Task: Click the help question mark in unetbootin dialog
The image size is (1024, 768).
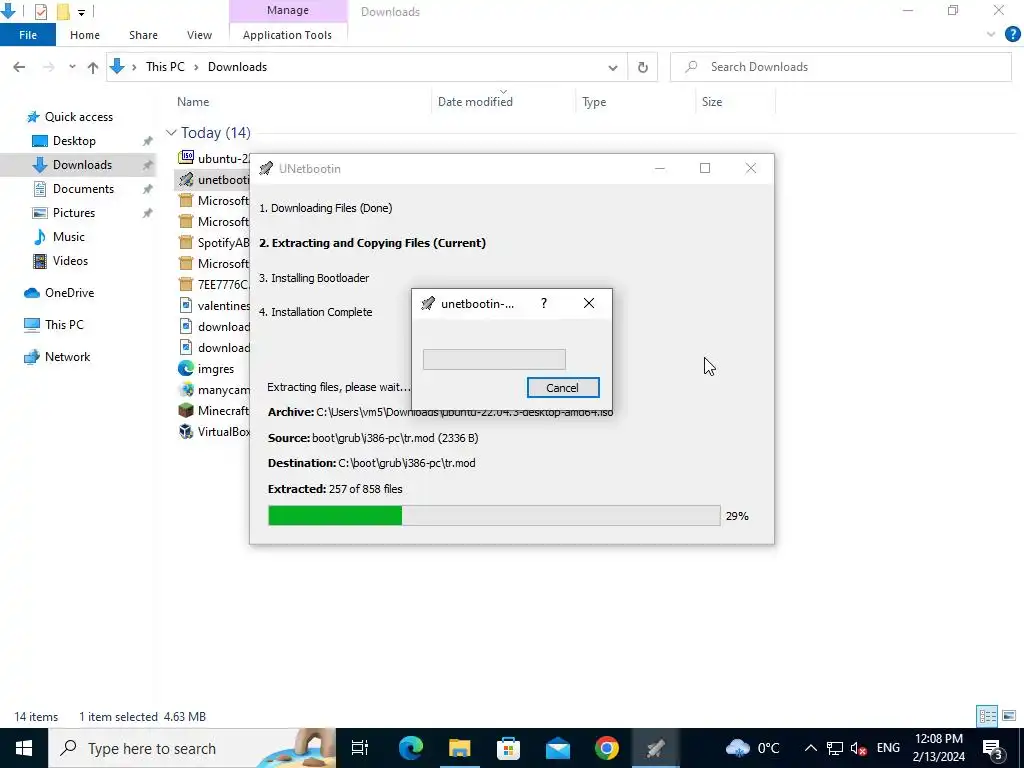Action: (x=543, y=304)
